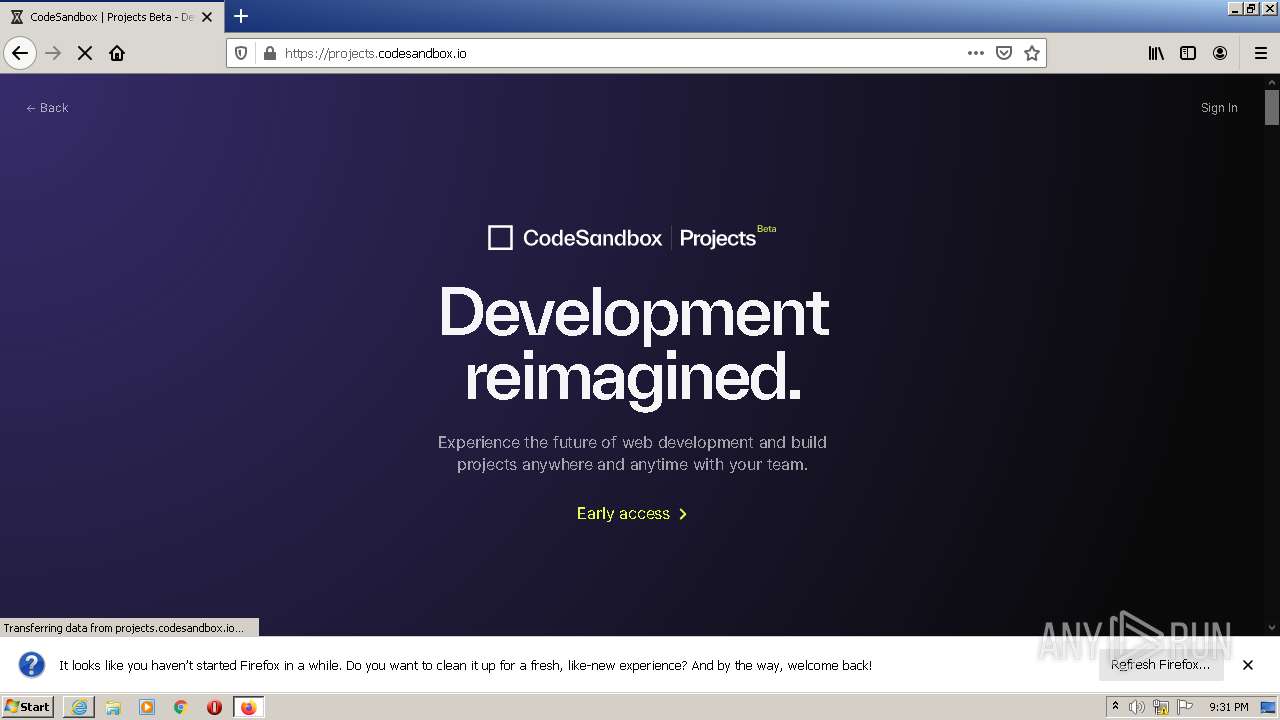Click the Back link on page
Viewport: 1280px width, 720px height.
tap(47, 108)
